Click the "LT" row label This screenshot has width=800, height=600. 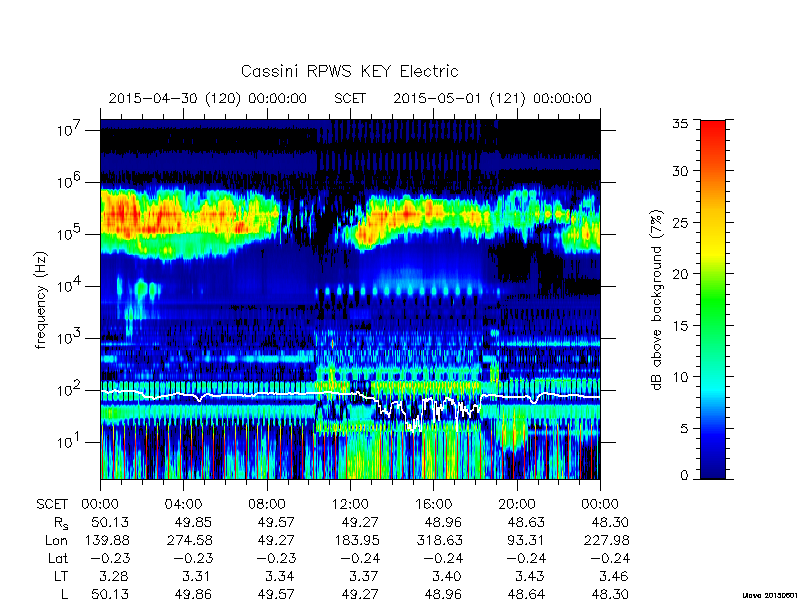pyautogui.click(x=61, y=576)
